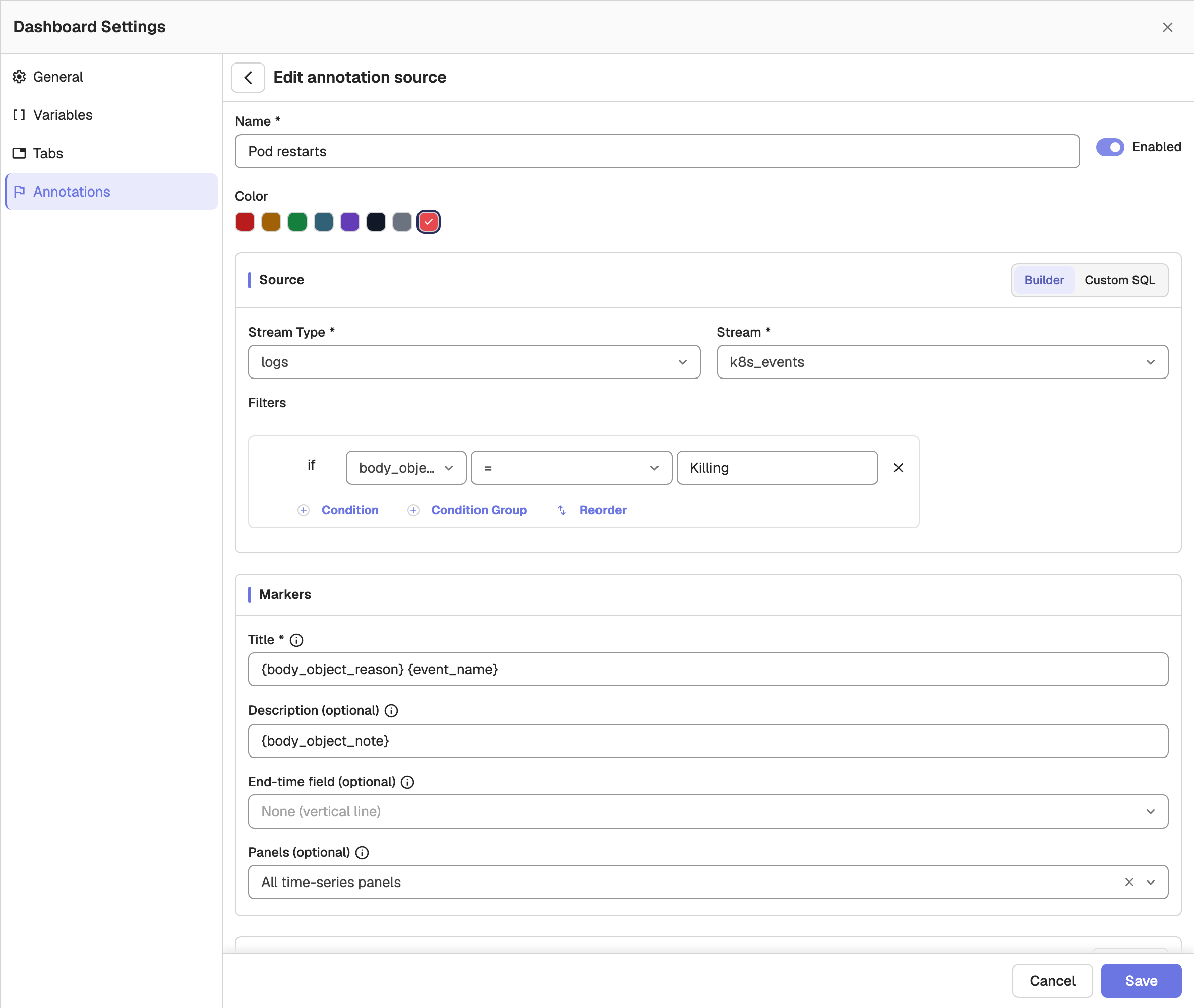Click the Reorder arrows icon

point(562,510)
